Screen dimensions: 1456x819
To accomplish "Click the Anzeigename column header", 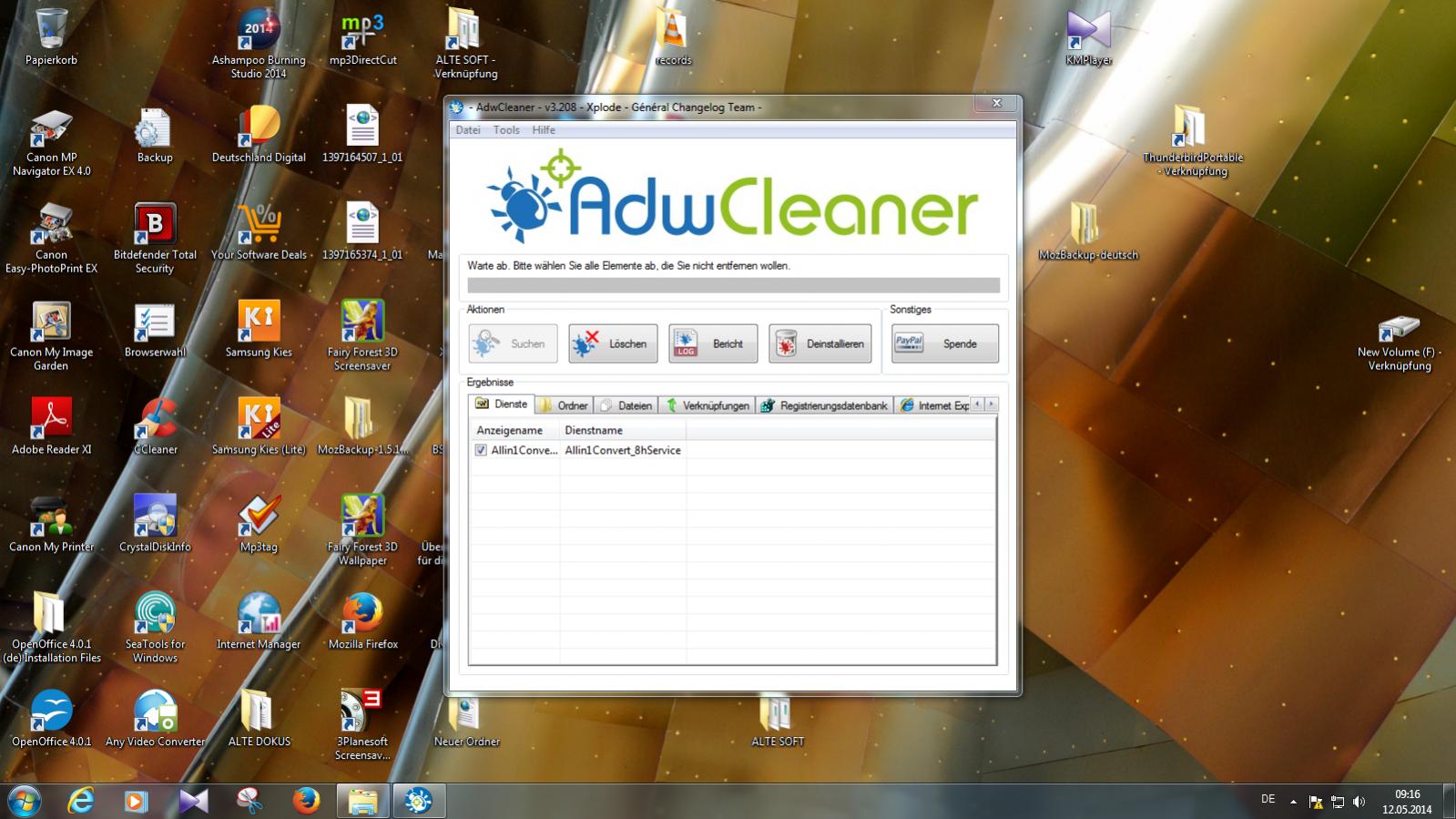I will (514, 430).
